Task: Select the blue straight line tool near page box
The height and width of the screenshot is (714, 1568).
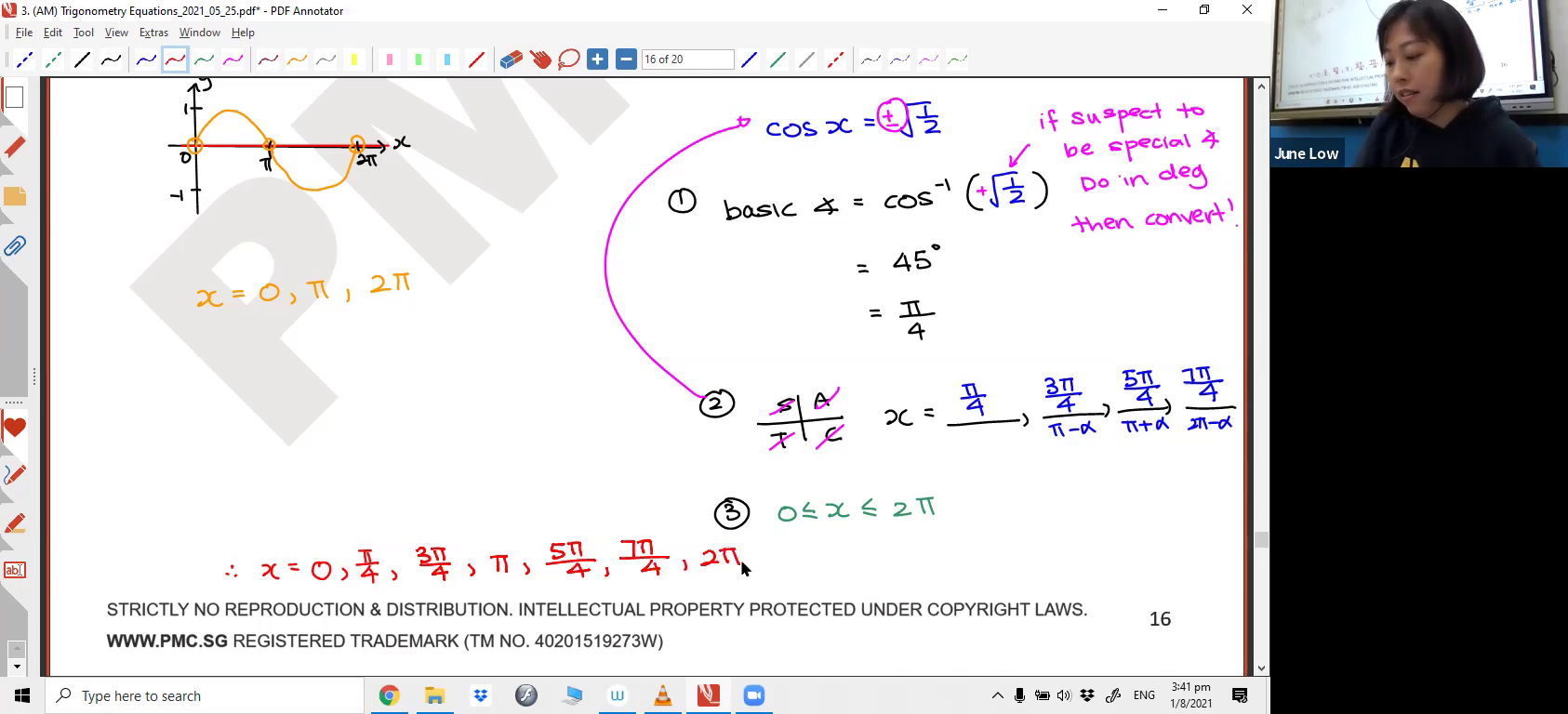Action: [x=749, y=60]
